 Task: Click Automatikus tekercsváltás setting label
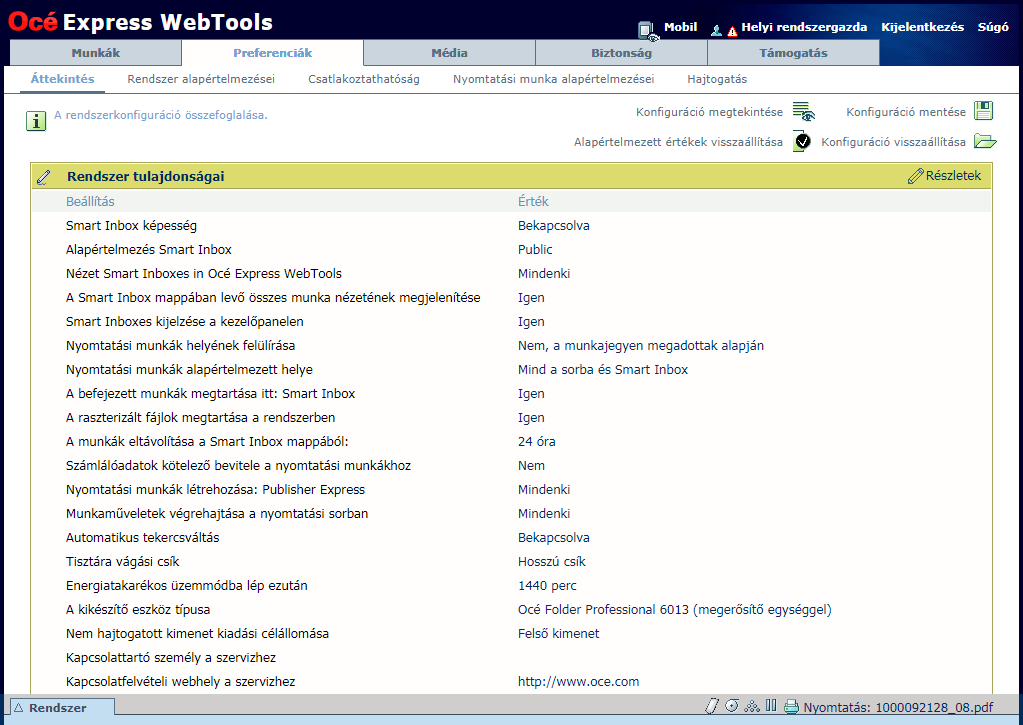[x=142, y=538]
